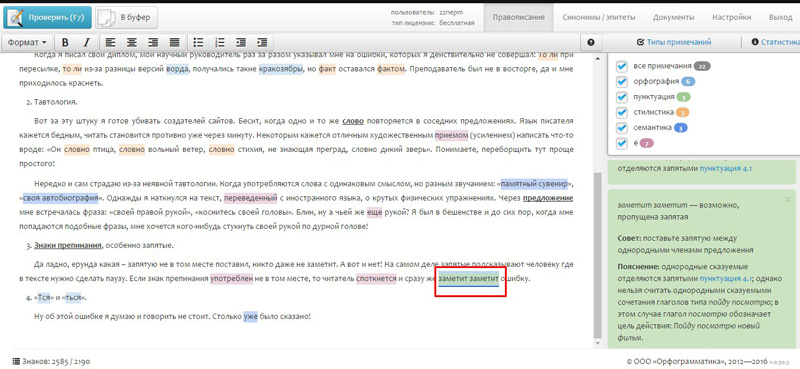Open пунктуация 4.1 link in Пояснение paragraph
The image size is (800, 369).
727,279
